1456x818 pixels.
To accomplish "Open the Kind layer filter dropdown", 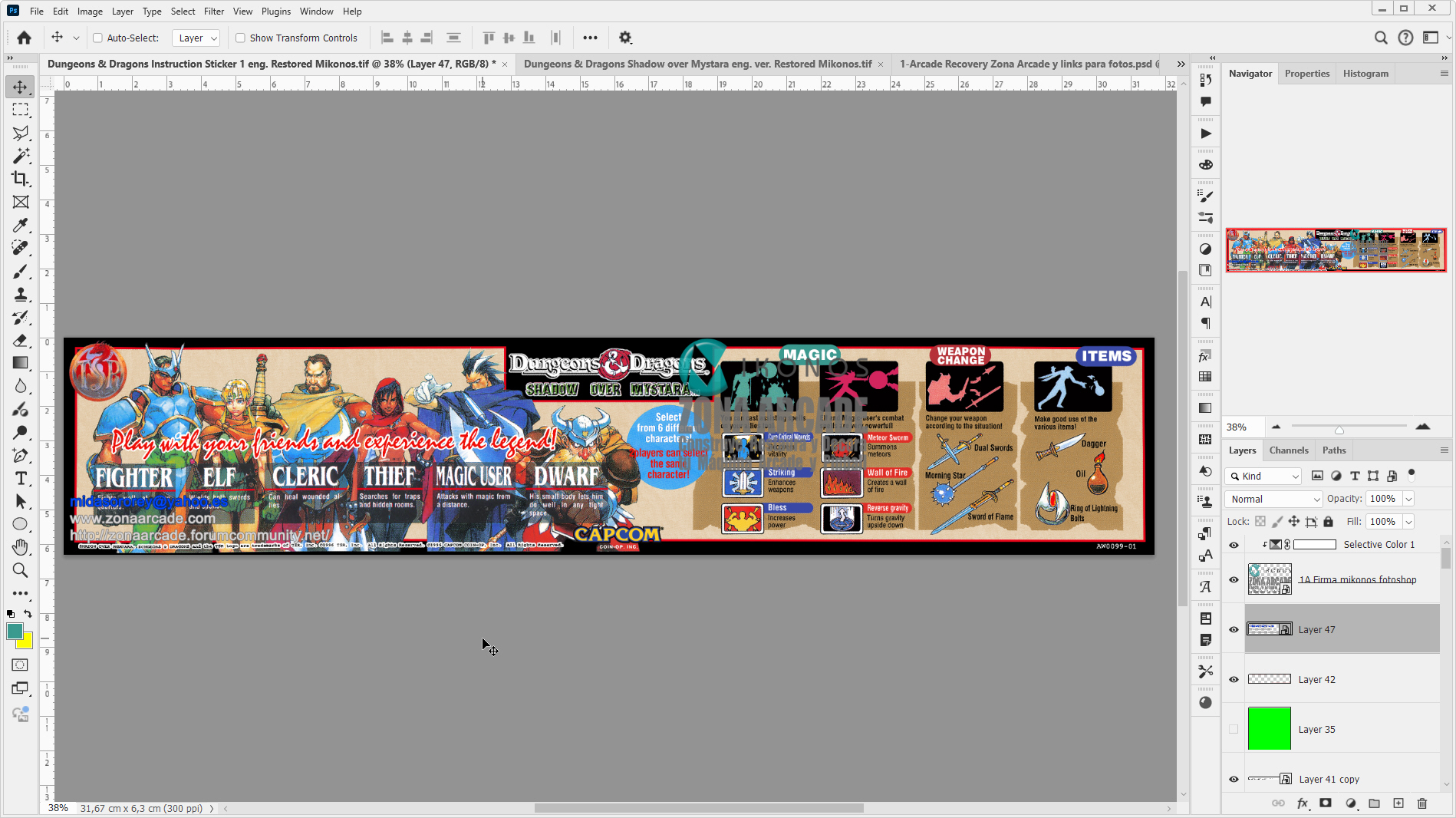I will tap(1263, 476).
